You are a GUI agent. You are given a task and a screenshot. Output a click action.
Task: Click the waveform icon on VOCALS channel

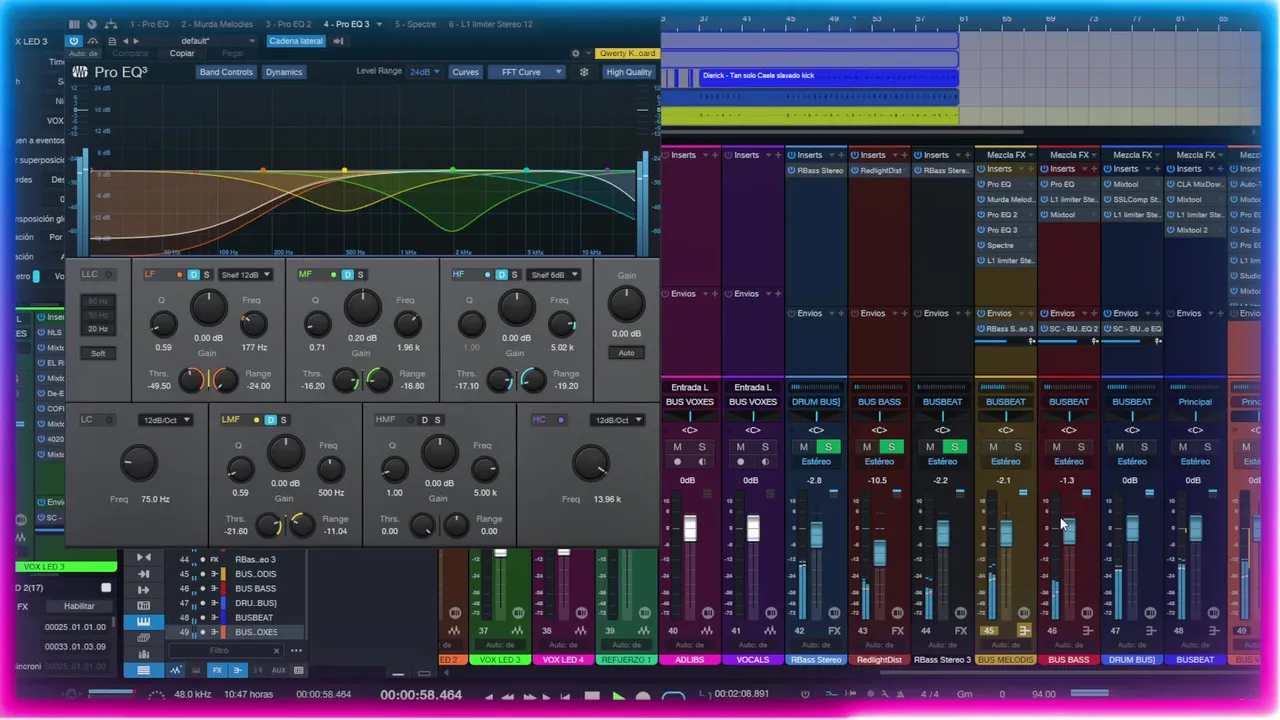[770, 631]
